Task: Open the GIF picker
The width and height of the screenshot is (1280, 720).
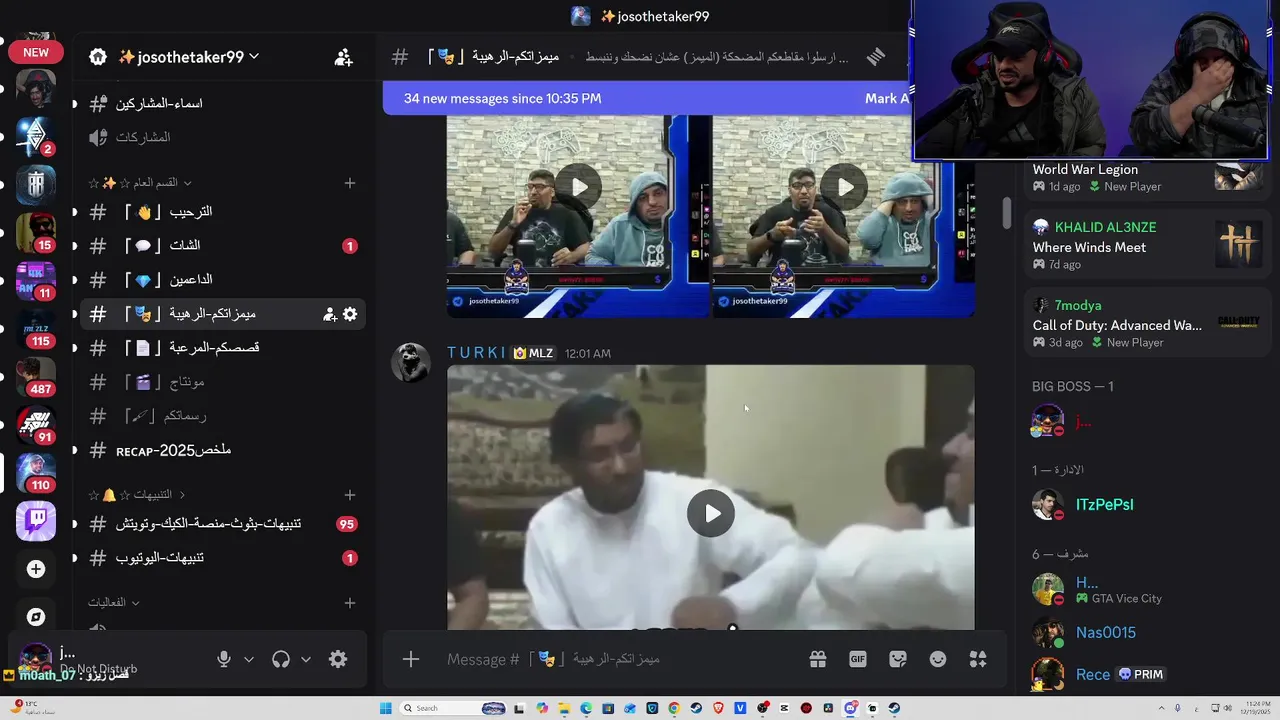Action: [858, 659]
